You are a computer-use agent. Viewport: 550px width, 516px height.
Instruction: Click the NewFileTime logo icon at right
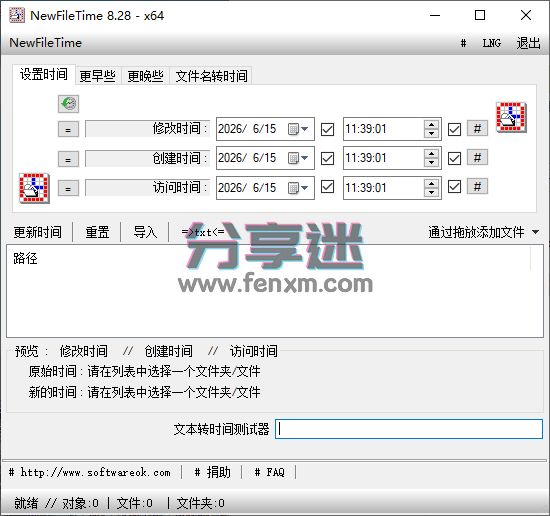point(511,117)
